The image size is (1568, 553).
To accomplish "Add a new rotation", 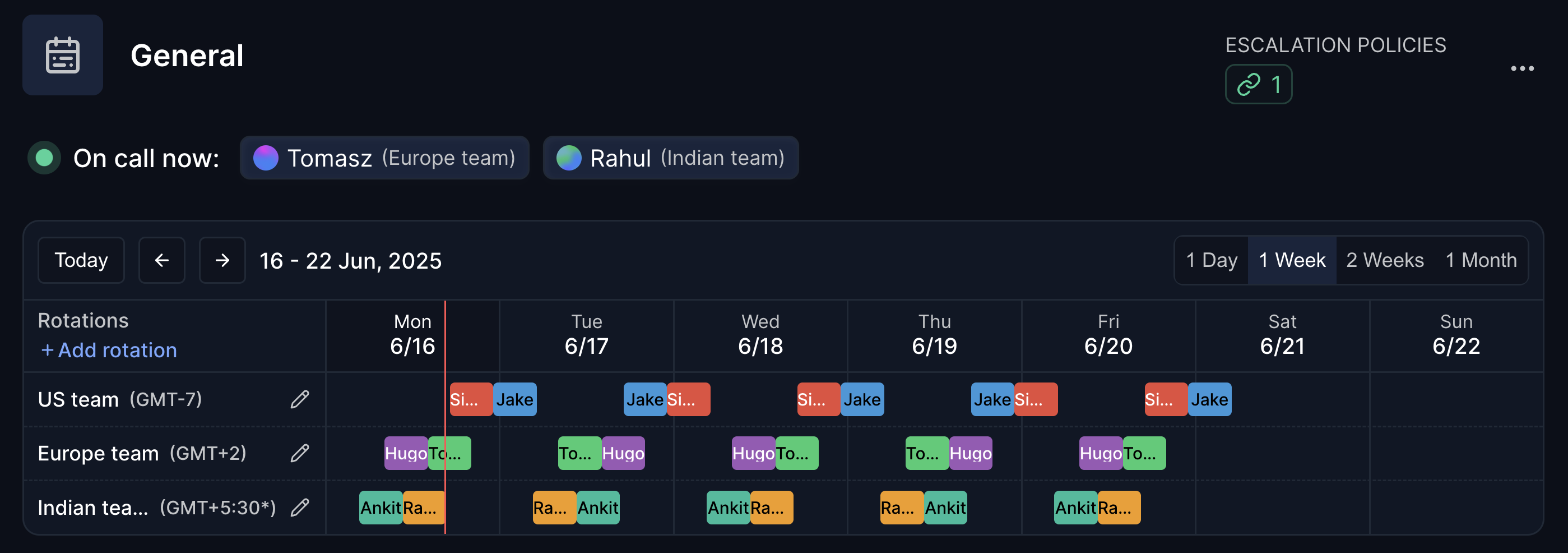I will click(x=109, y=350).
